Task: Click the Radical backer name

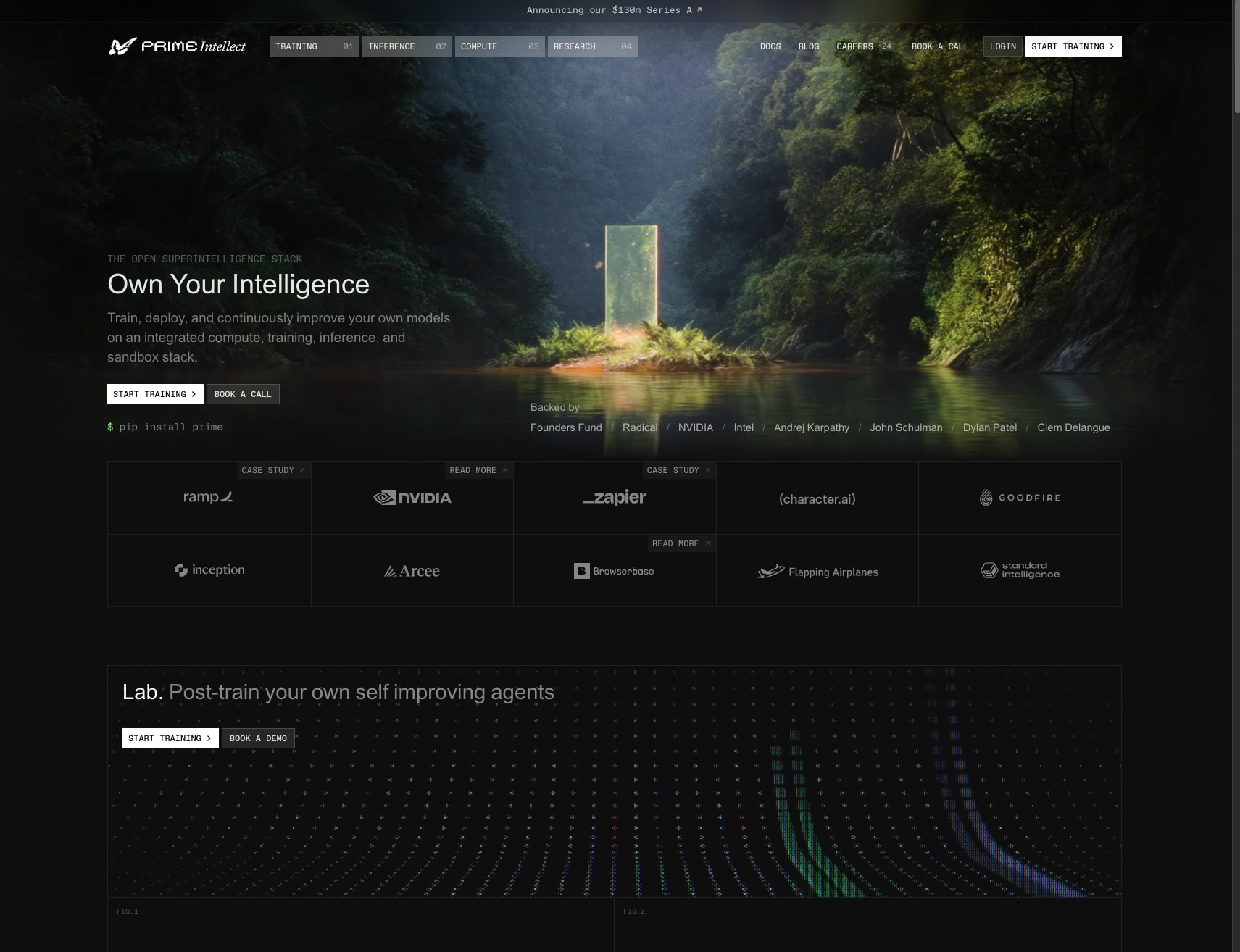Action: click(640, 427)
